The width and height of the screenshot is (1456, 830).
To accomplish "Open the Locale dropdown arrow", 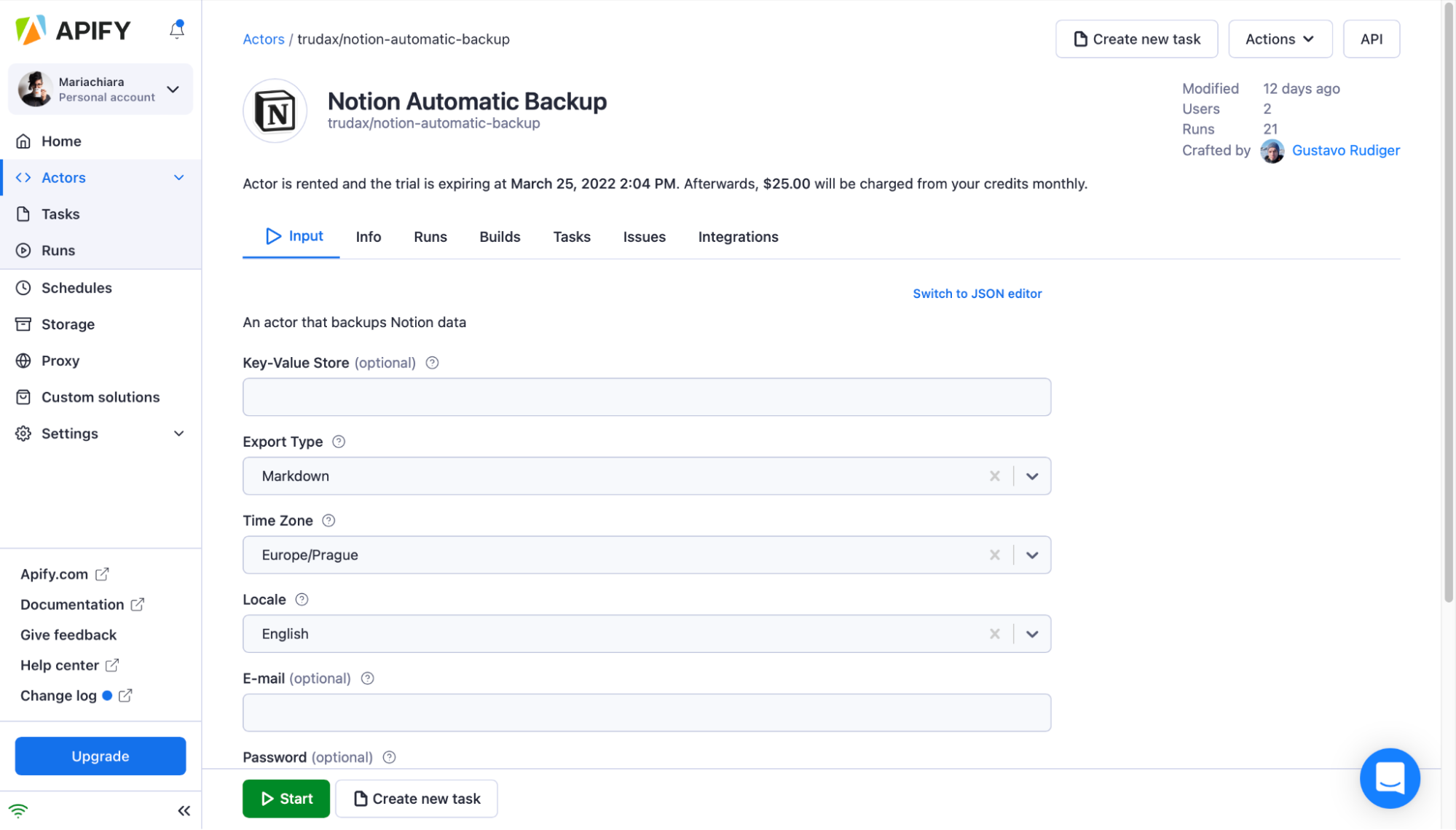I will [1032, 634].
